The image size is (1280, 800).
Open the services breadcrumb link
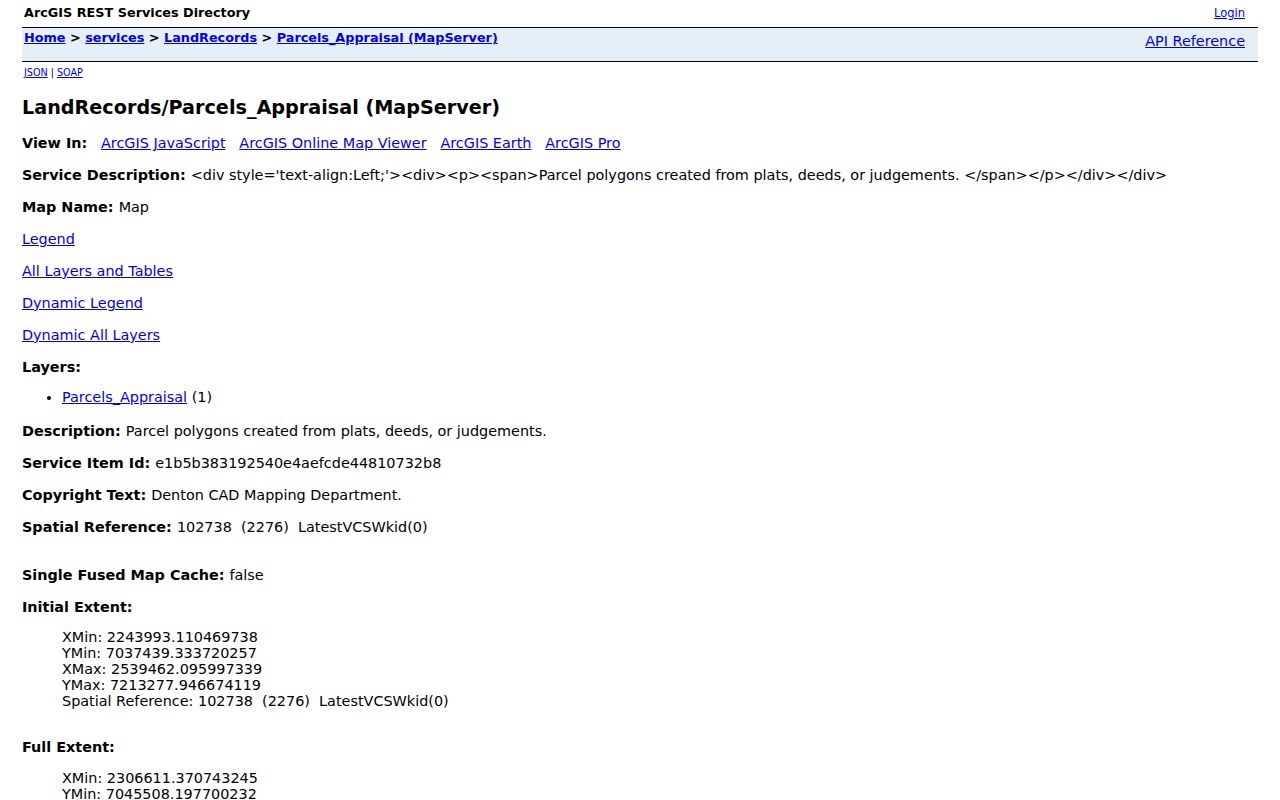coord(114,38)
